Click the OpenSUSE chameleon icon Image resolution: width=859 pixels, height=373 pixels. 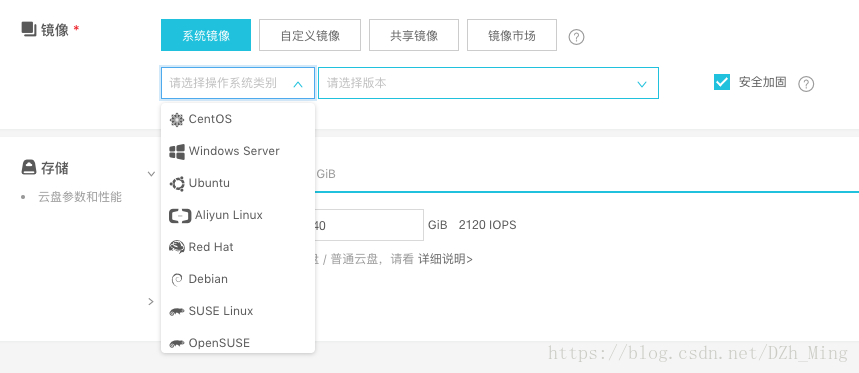(176, 343)
